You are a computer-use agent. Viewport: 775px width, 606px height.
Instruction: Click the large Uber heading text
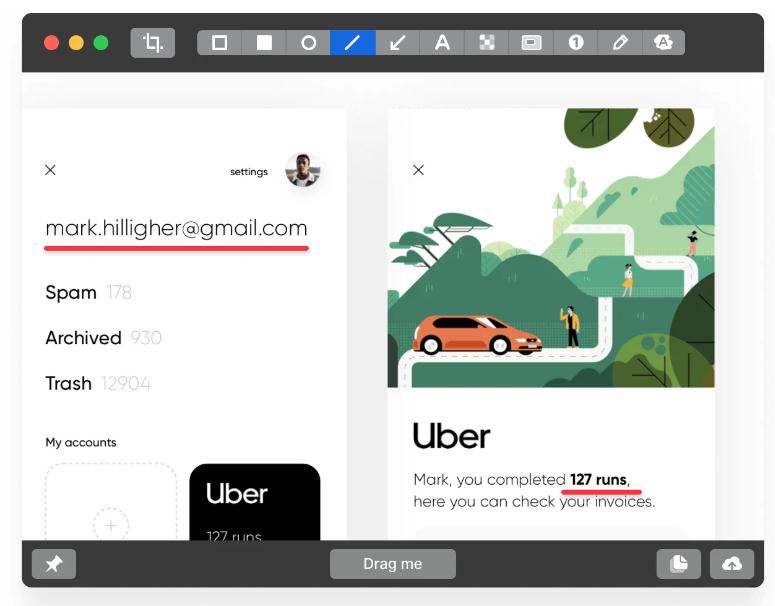(x=451, y=436)
